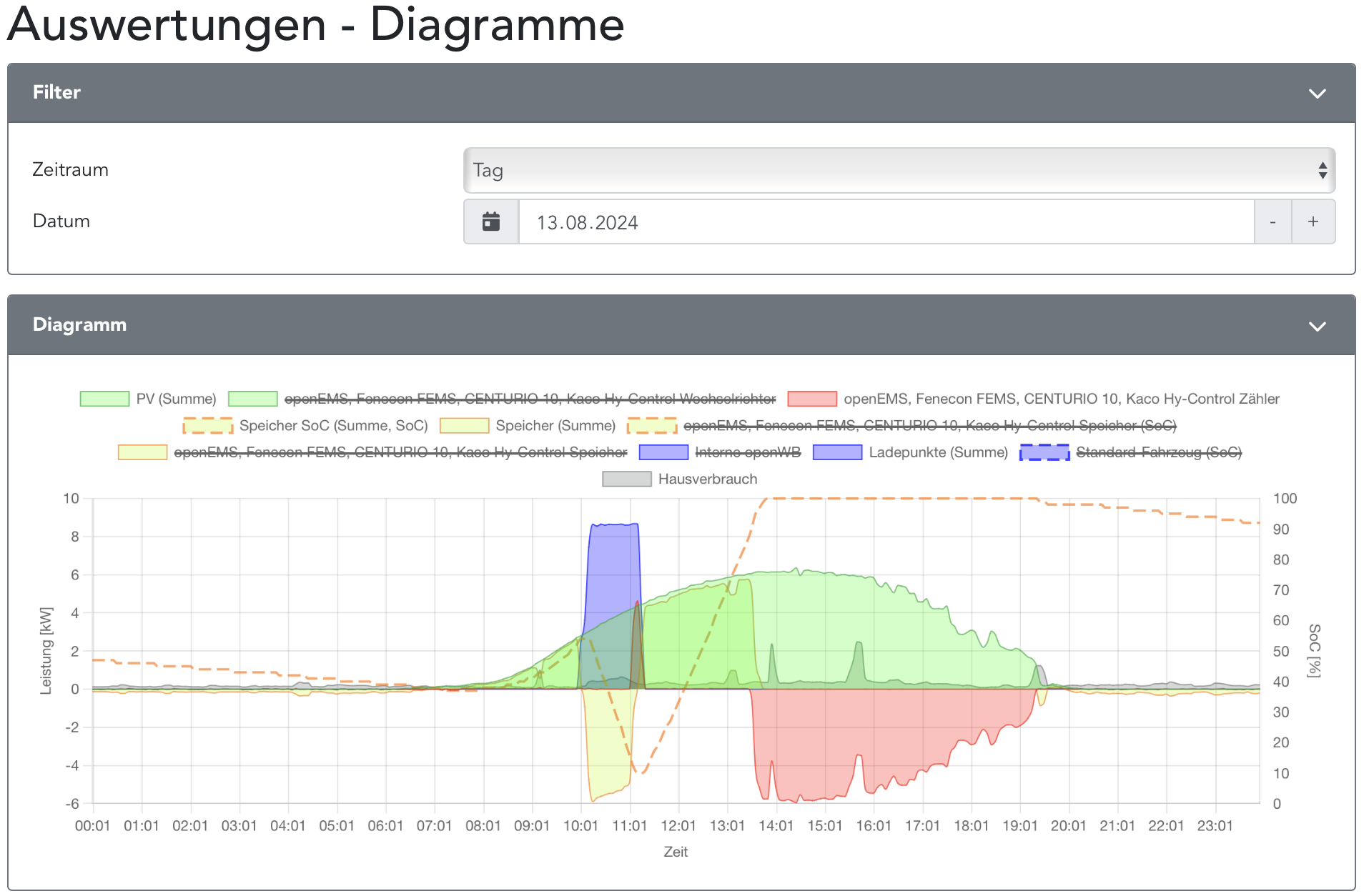Image resolution: width=1364 pixels, height=896 pixels.
Task: Click the green PV (Summe) color swatch
Action: 104,399
